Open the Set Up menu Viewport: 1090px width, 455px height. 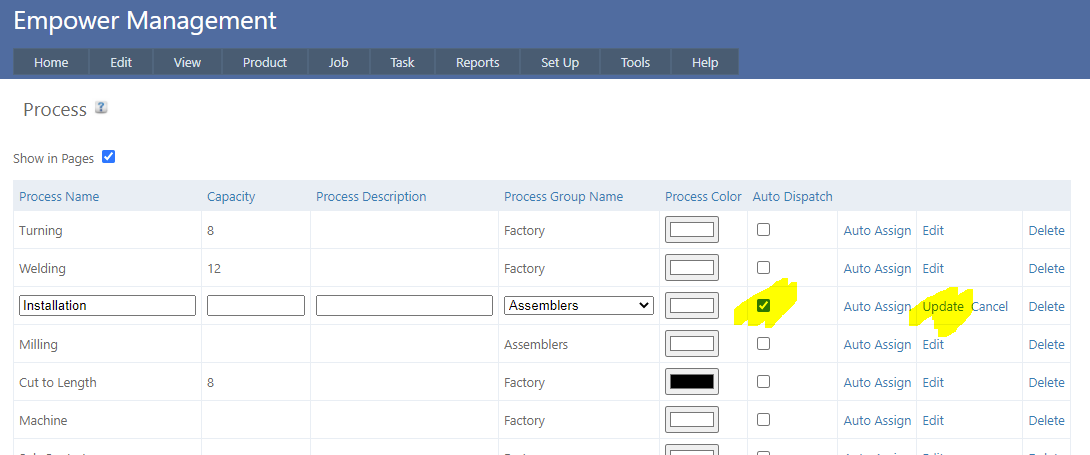pyautogui.click(x=560, y=62)
